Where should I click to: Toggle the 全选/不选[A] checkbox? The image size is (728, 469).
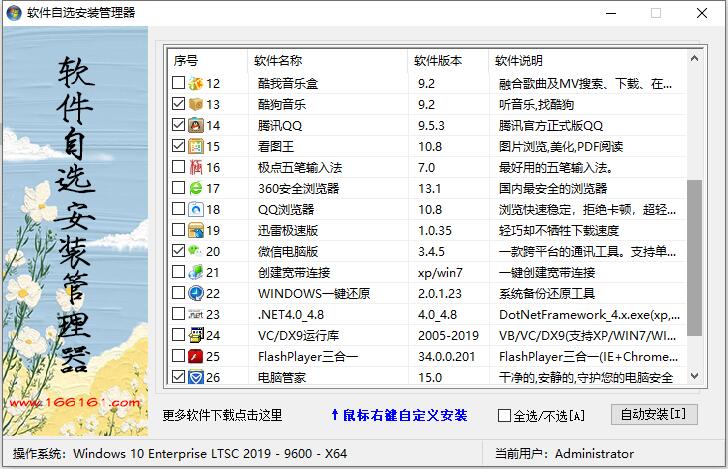[504, 416]
